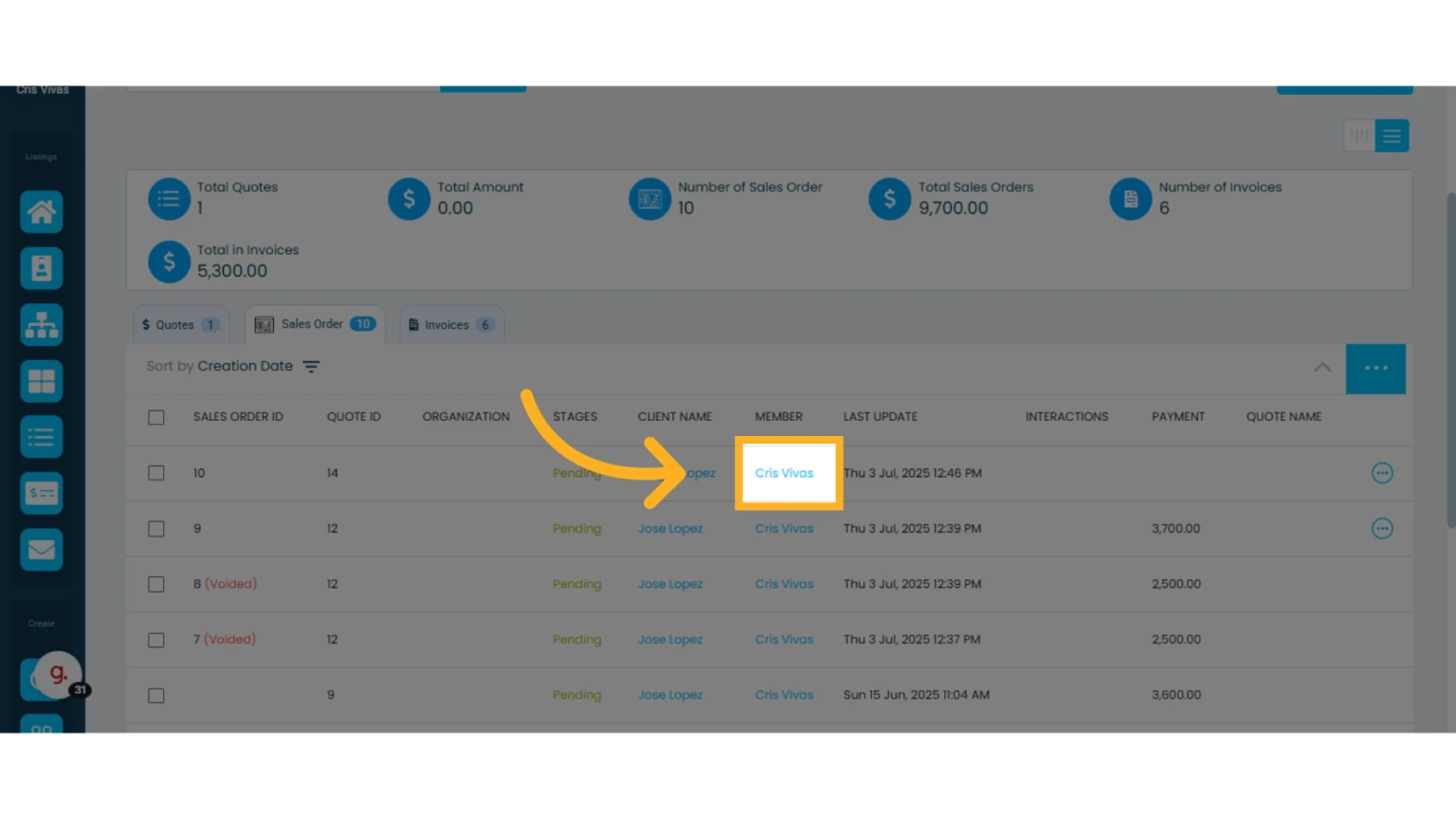
Task: Open row options for sales order 10
Action: coord(1382,473)
